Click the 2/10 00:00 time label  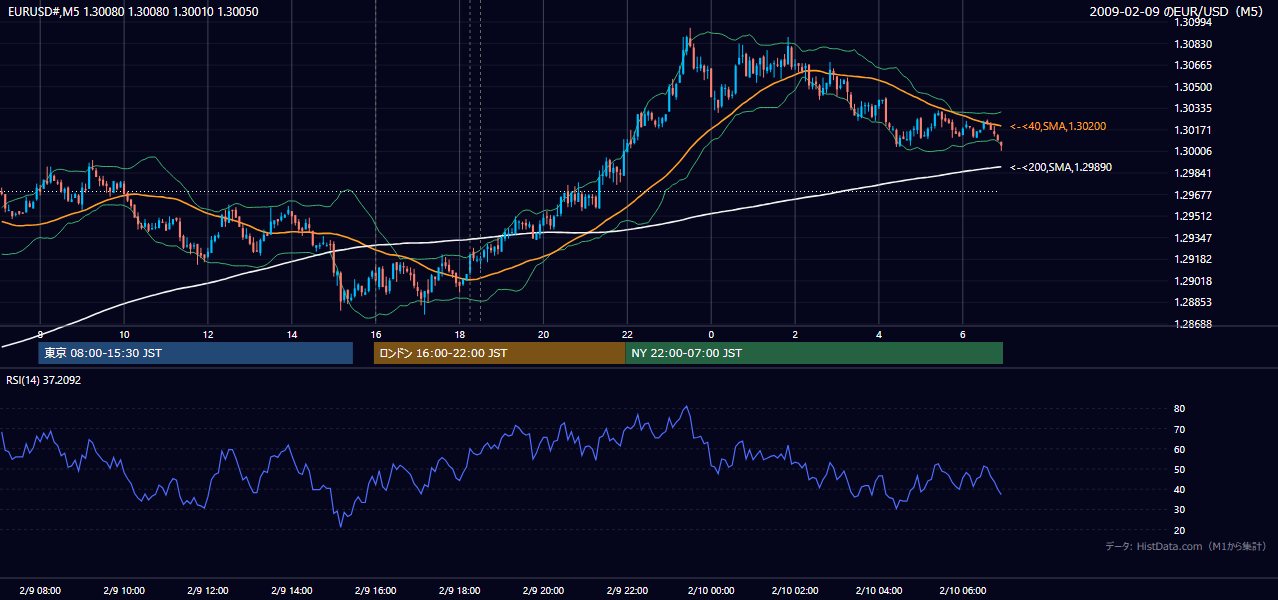(711, 591)
